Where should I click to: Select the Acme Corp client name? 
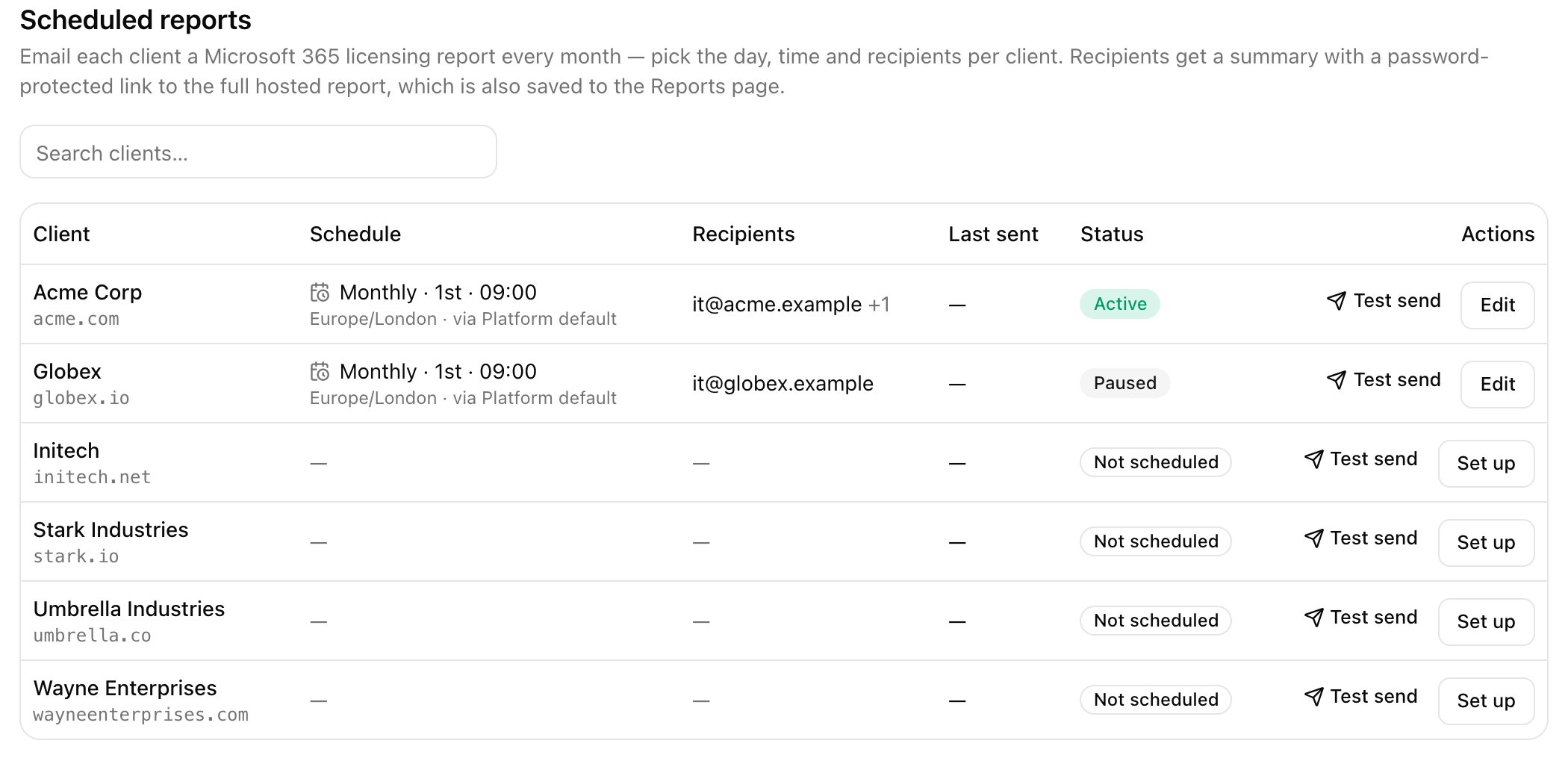click(x=87, y=292)
